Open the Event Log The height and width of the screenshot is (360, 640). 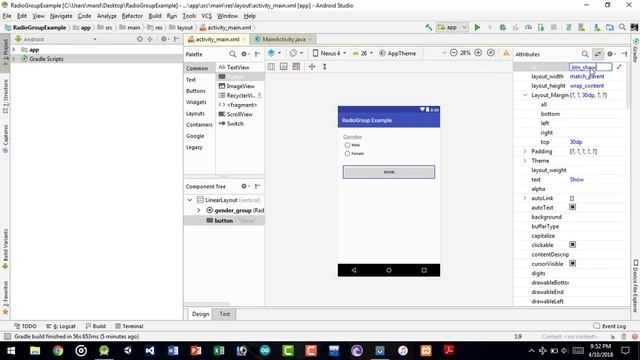[x=609, y=326]
